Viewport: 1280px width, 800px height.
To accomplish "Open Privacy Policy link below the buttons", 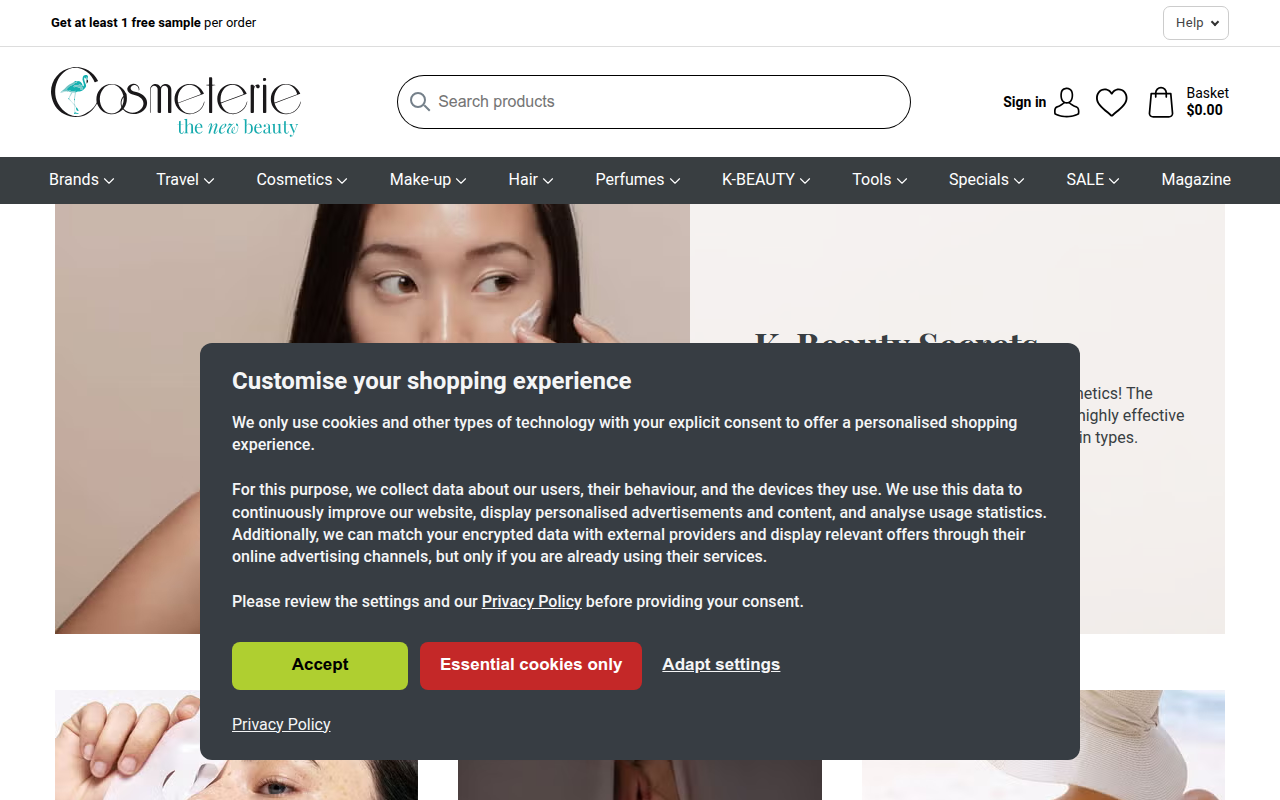I will (x=281, y=725).
